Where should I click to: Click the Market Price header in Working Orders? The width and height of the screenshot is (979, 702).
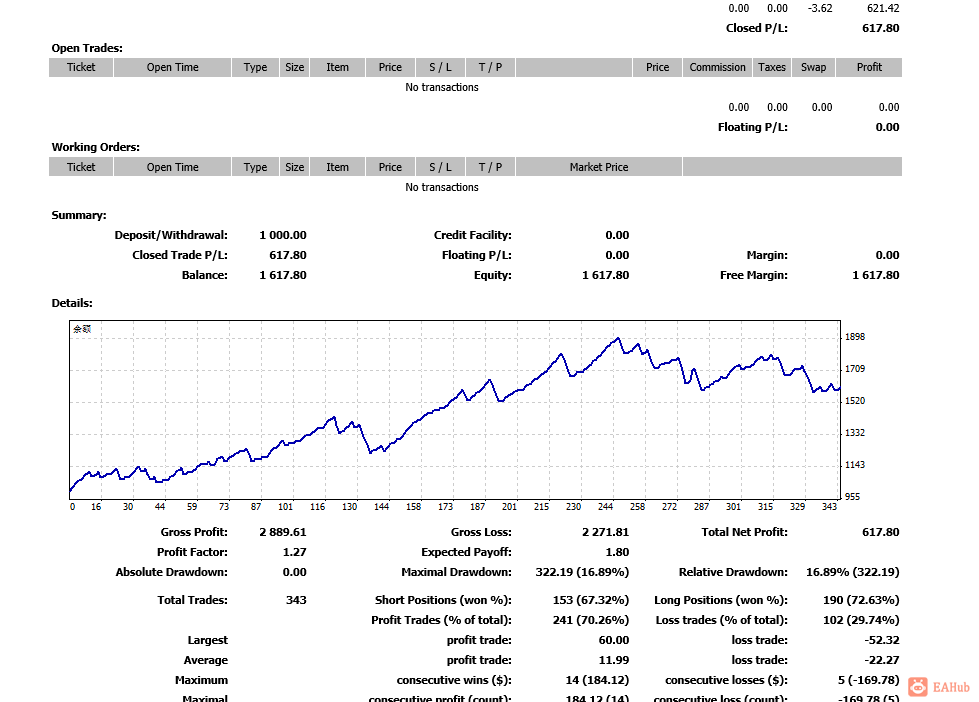click(599, 167)
